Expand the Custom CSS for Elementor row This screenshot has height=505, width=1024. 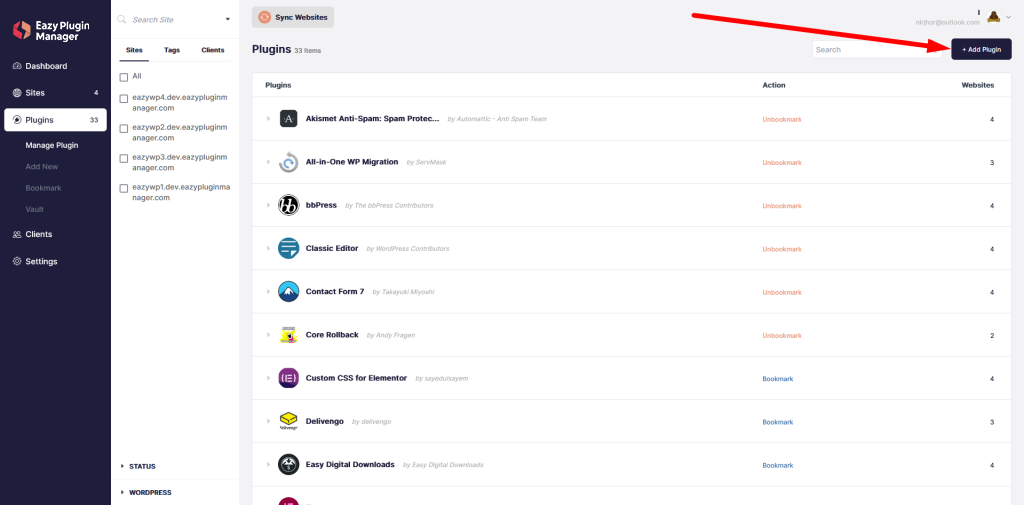point(268,378)
